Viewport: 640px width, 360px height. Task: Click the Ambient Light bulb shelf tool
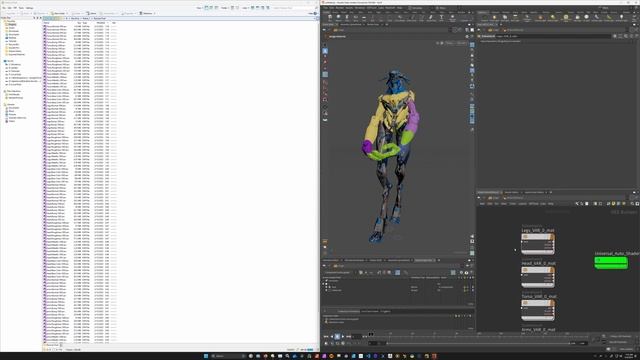pyautogui.click(x=621, y=18)
